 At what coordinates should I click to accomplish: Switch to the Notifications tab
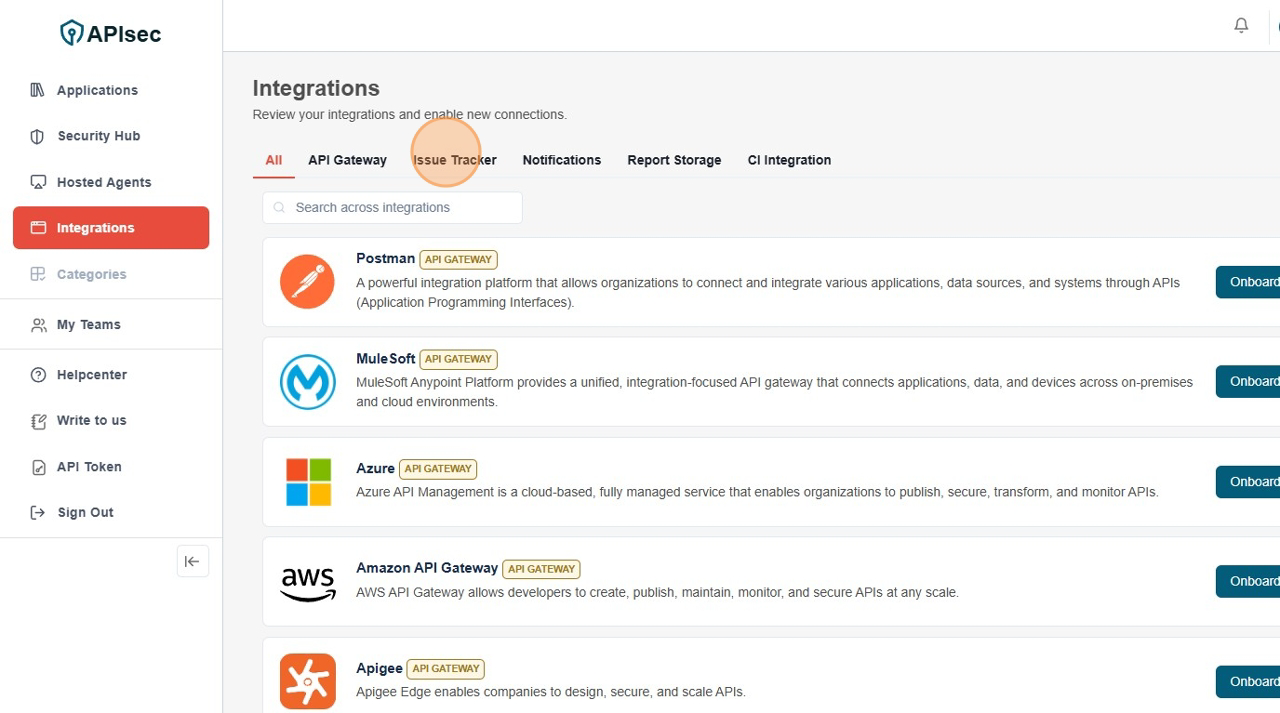(x=561, y=160)
